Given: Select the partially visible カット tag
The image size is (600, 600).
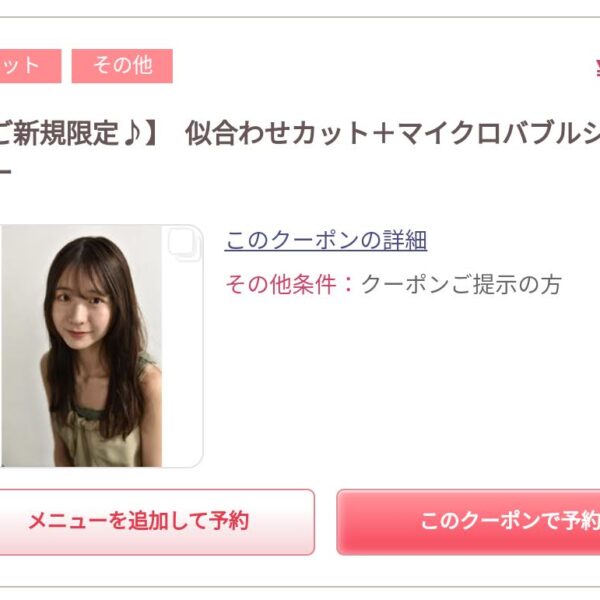Looking at the screenshot, I should [31, 66].
